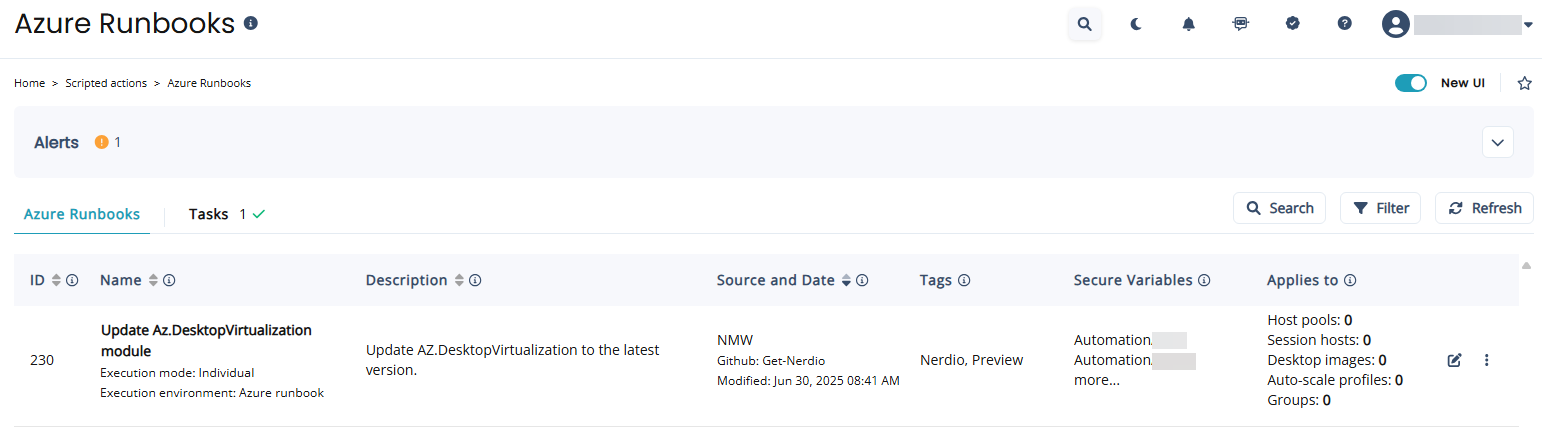
Task: Sort table by ID column
Action: tap(56, 281)
